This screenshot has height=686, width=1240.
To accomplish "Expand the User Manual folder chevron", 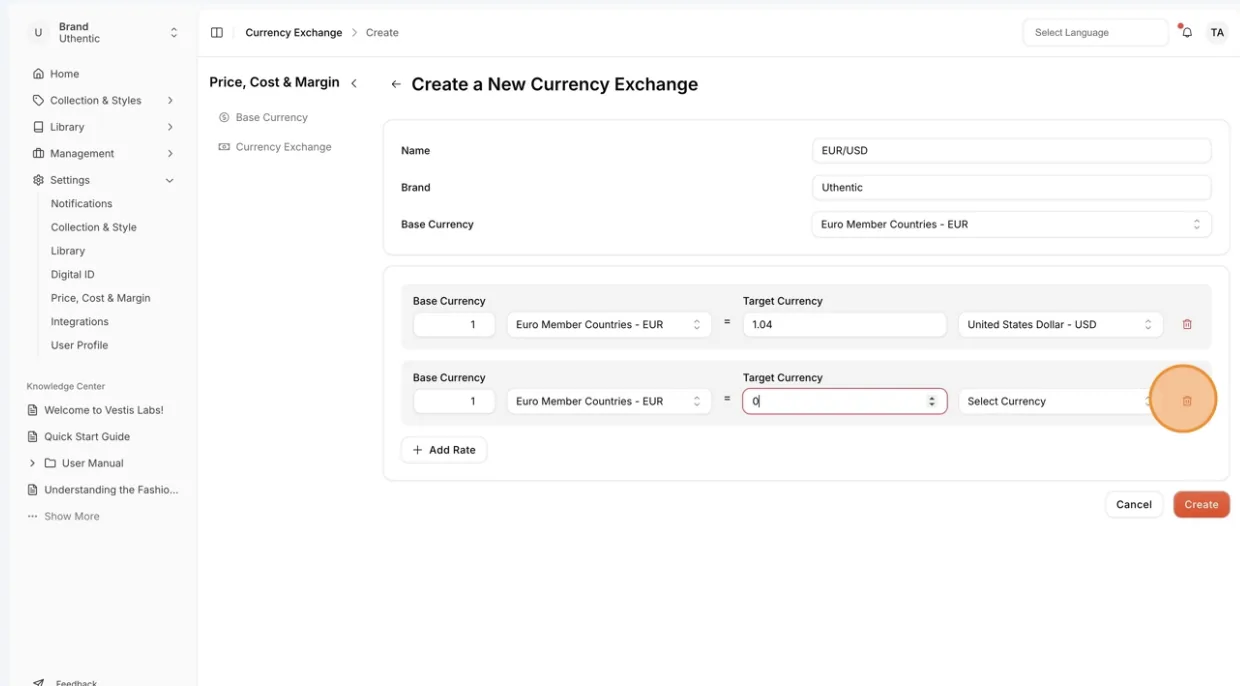I will point(32,463).
